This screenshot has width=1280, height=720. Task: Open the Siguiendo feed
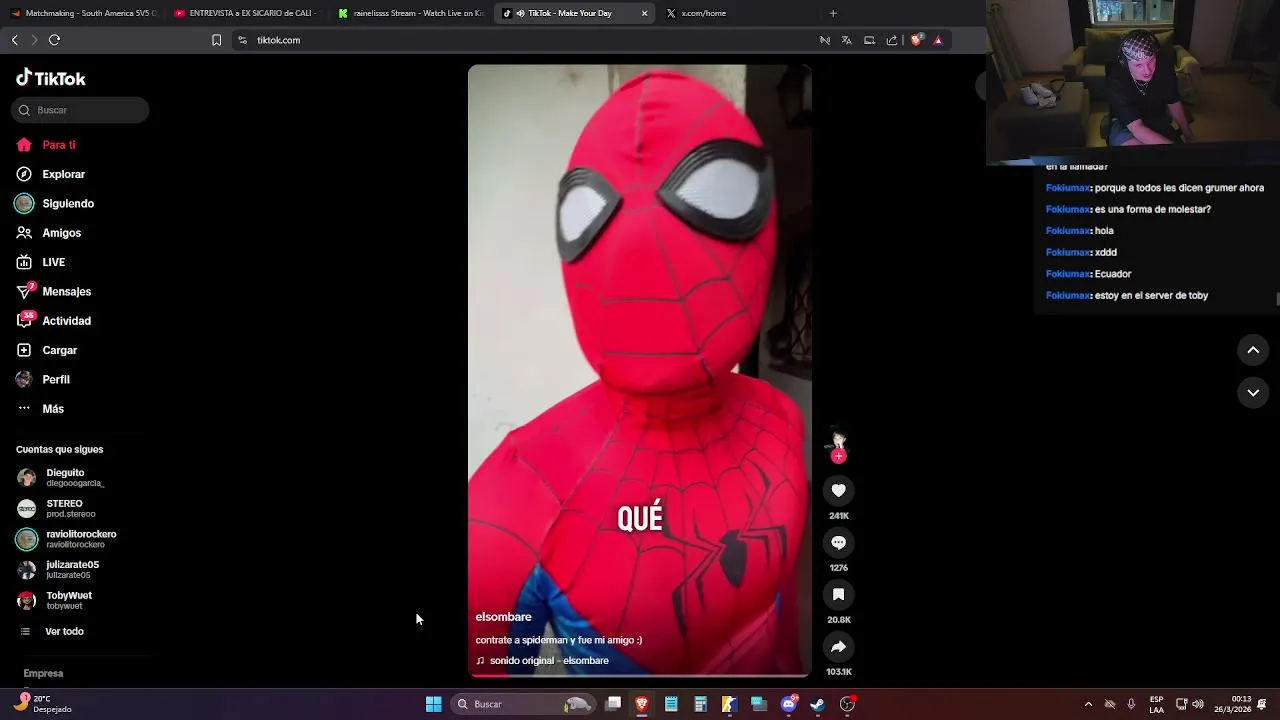point(55,203)
